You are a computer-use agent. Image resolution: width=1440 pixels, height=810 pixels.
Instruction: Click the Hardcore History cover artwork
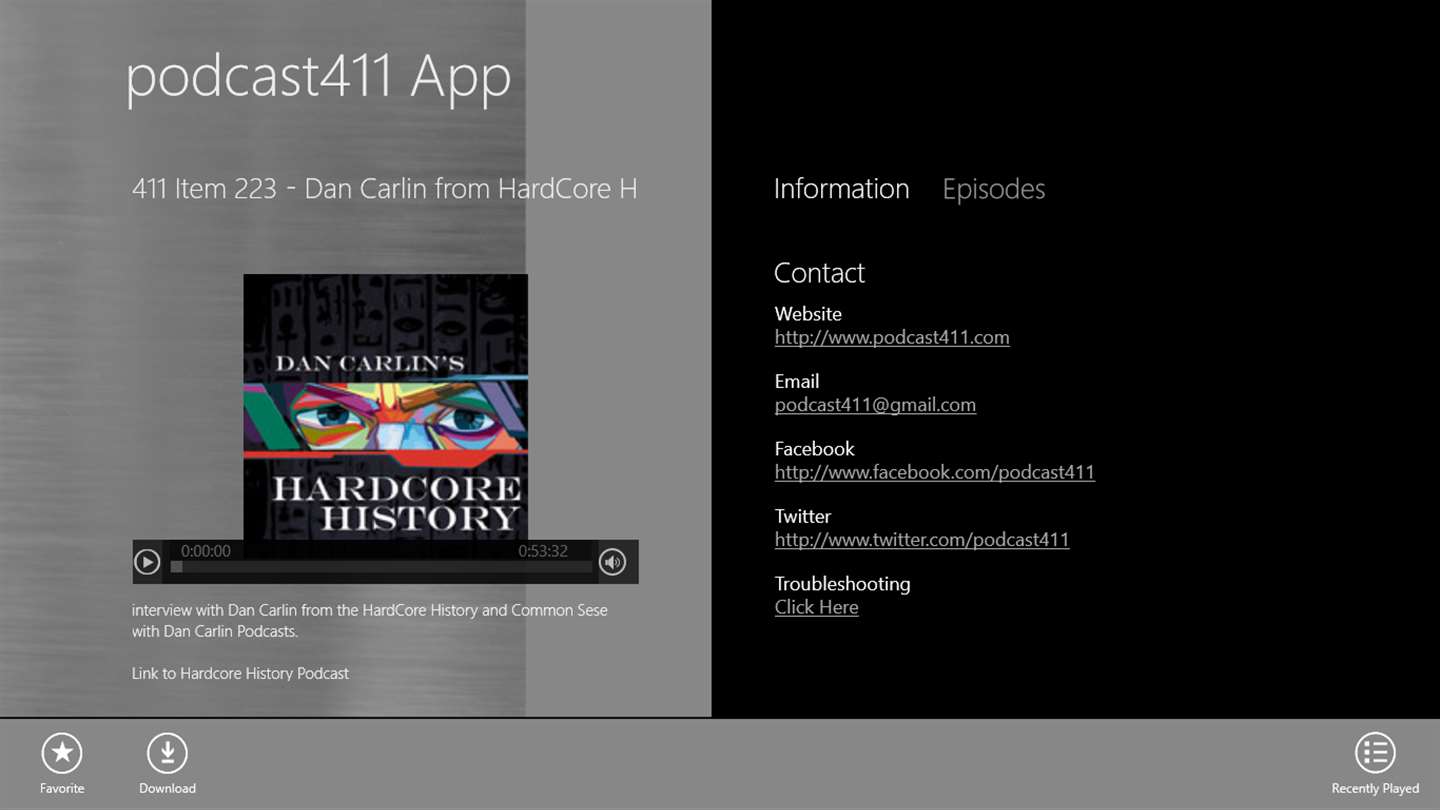tap(385, 407)
